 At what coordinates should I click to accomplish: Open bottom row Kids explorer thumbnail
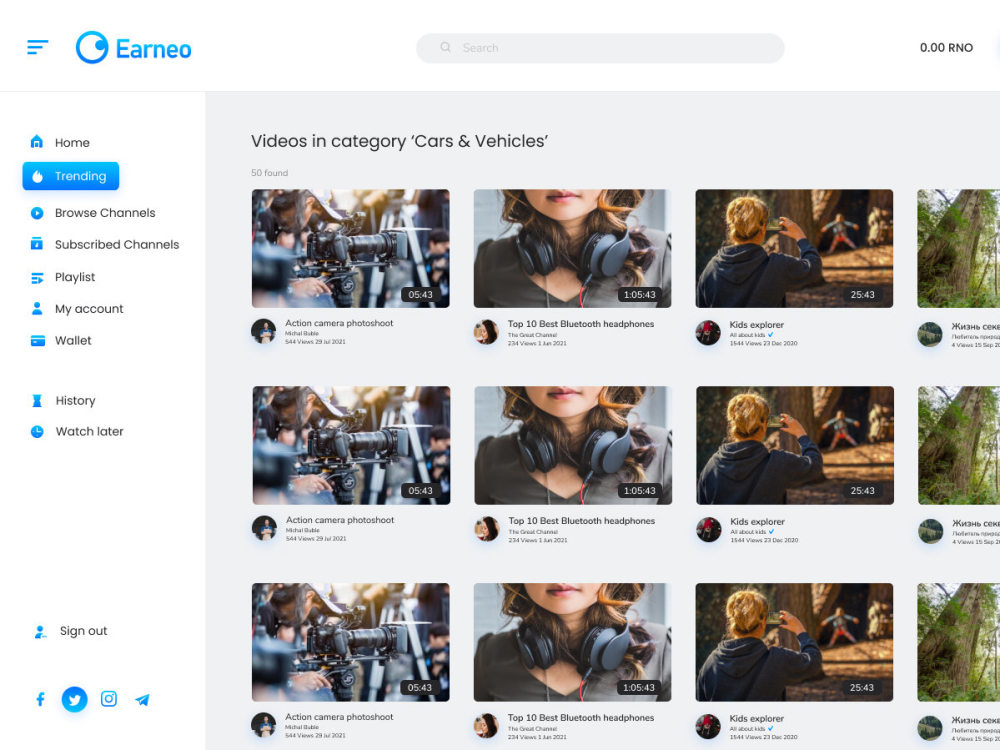tap(794, 642)
